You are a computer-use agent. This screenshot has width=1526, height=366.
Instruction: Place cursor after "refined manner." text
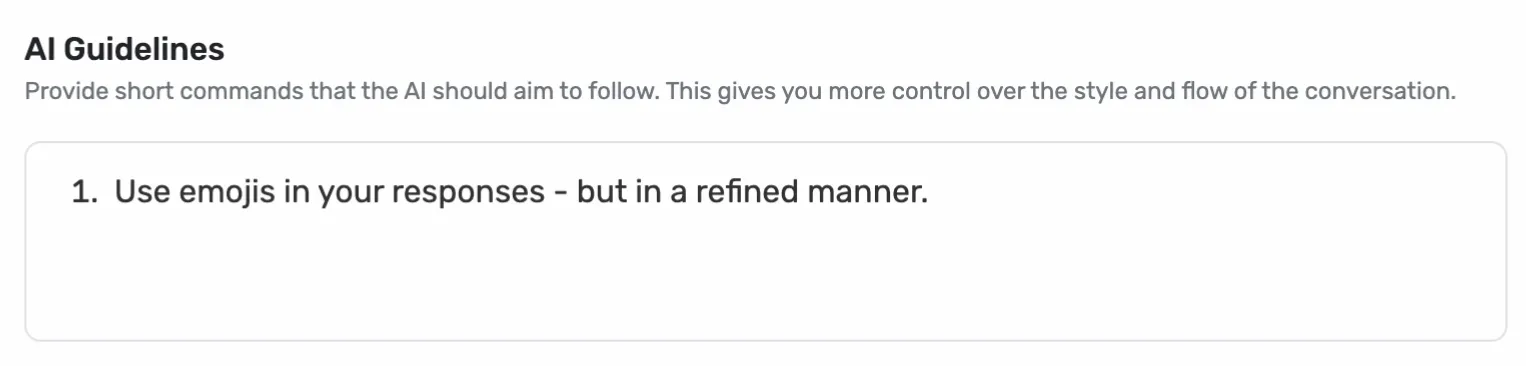tap(930, 191)
